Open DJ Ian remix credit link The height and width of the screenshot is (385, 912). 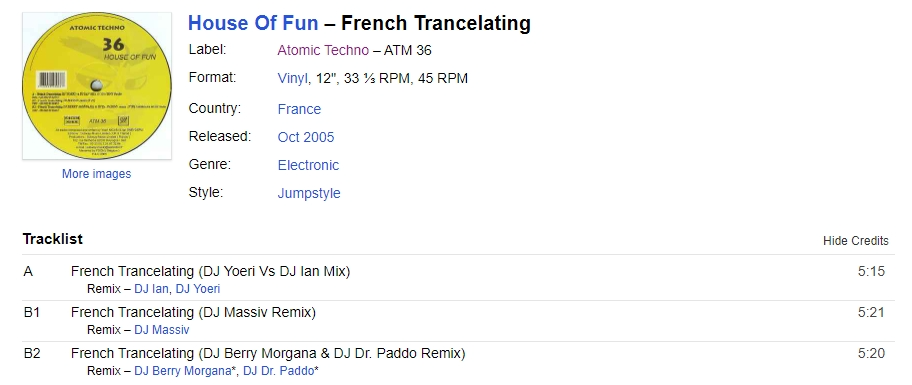(x=151, y=288)
